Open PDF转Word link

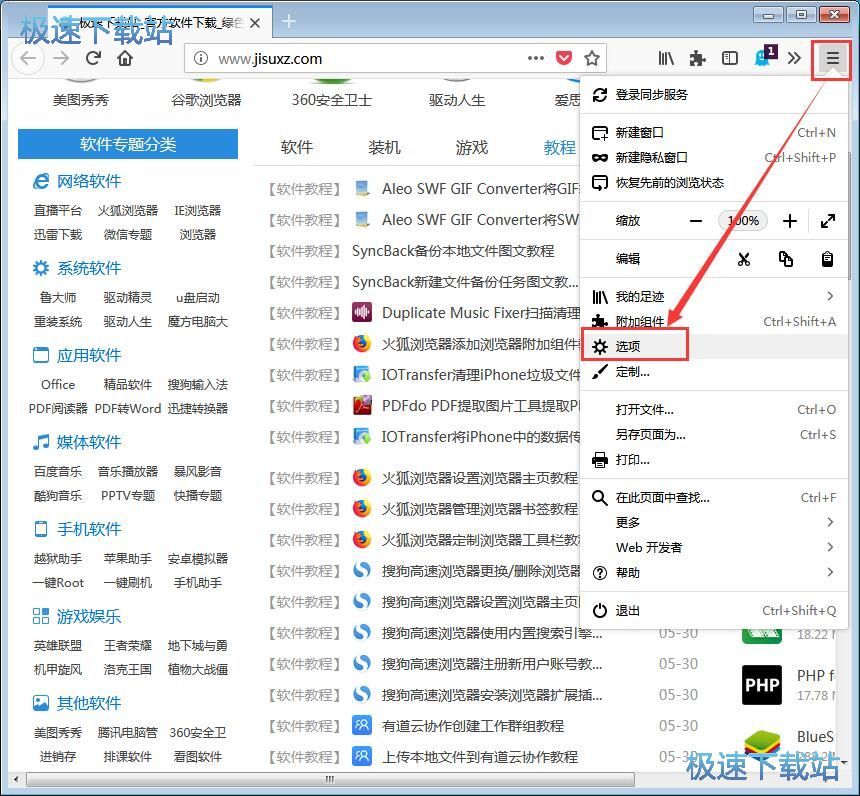[128, 409]
